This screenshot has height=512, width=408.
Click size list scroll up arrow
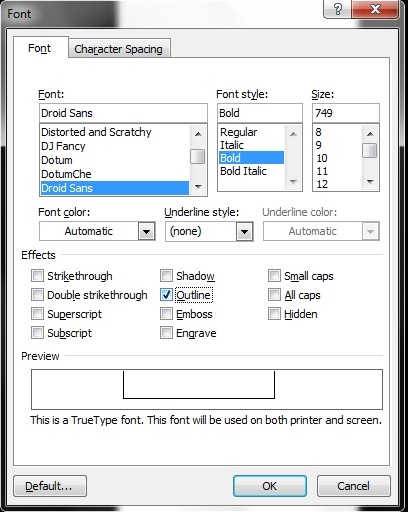click(x=370, y=134)
